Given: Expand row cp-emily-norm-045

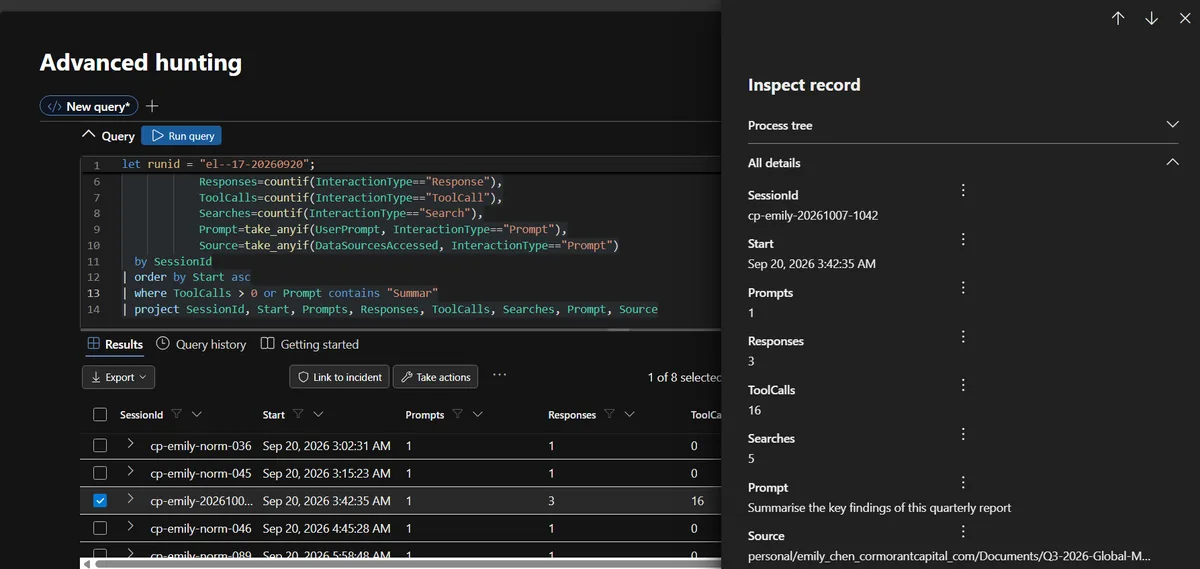Looking at the screenshot, I should (130, 473).
